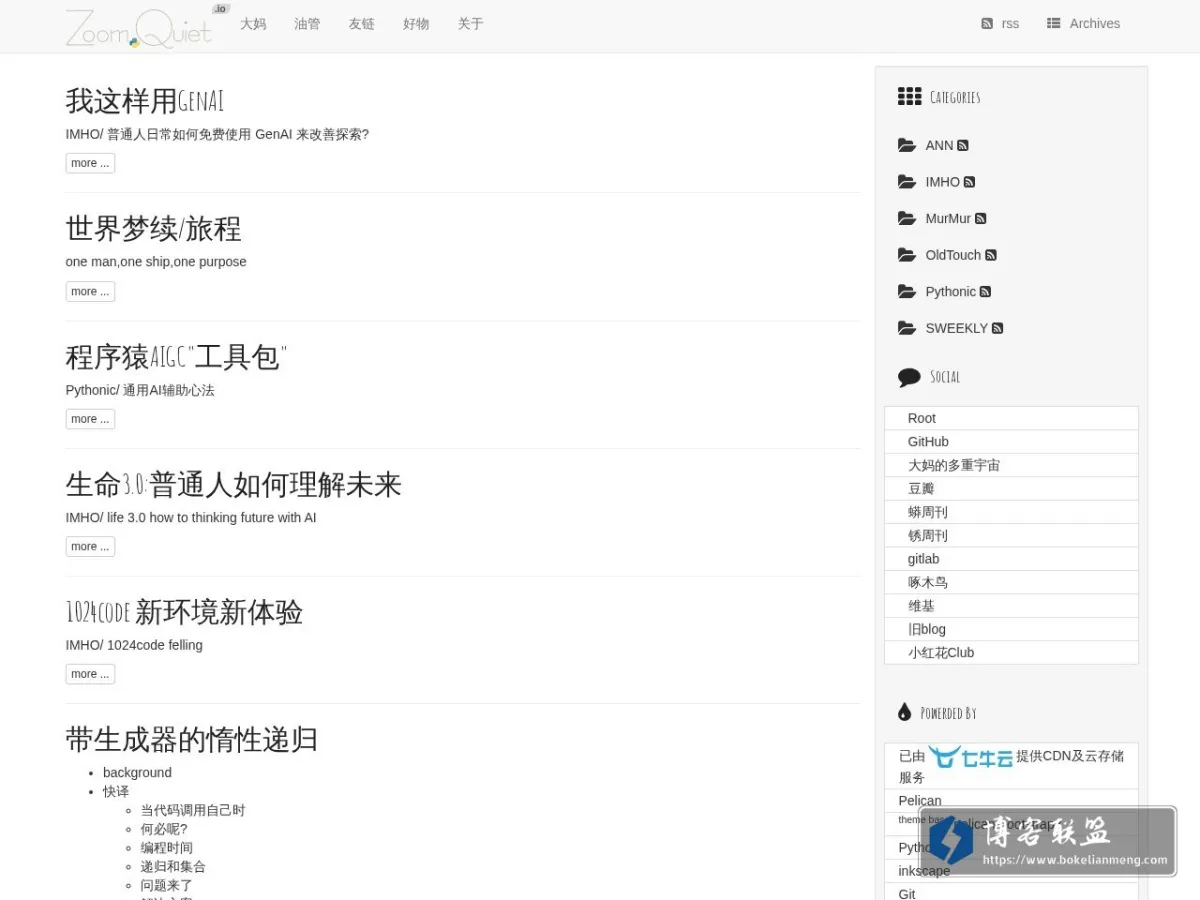Open the Pythonic category
Screen dimensions: 1200x900
[950, 292]
